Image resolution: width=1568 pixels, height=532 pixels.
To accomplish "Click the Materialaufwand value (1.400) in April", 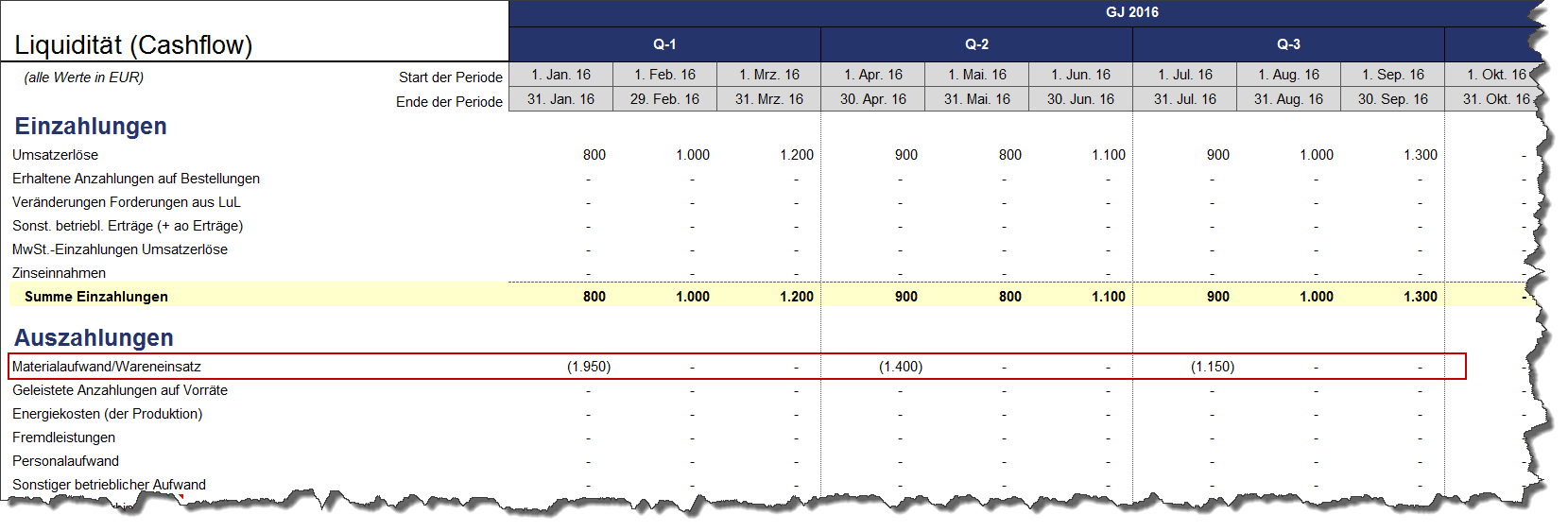I will (901, 367).
